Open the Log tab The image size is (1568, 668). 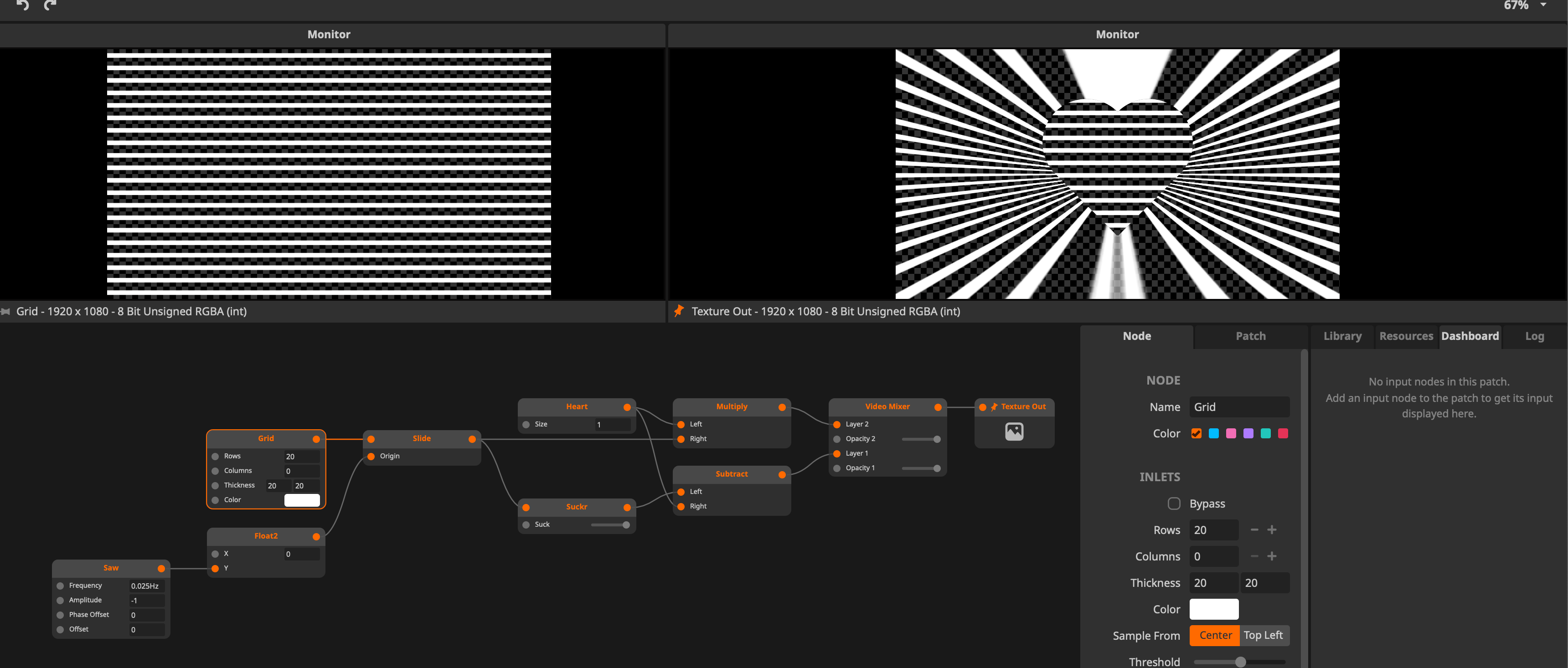pyautogui.click(x=1534, y=336)
